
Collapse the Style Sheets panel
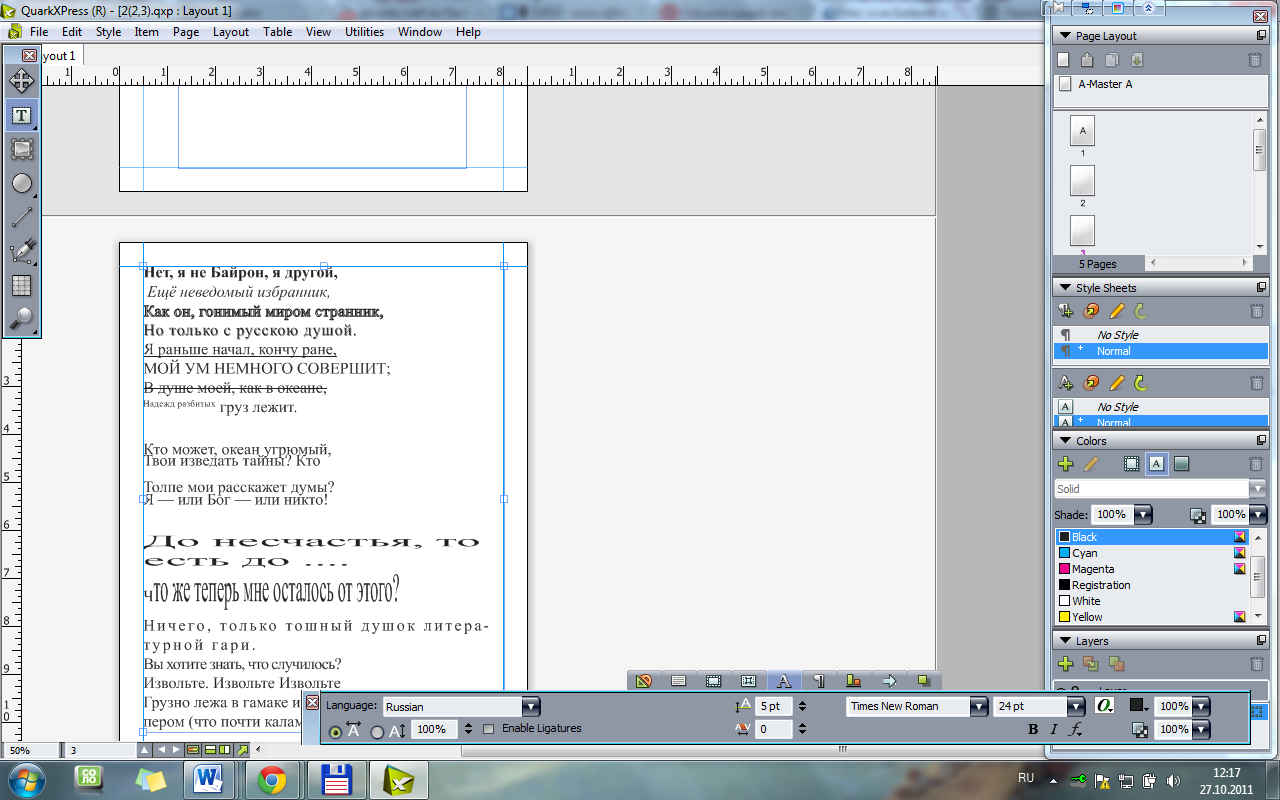point(1066,288)
